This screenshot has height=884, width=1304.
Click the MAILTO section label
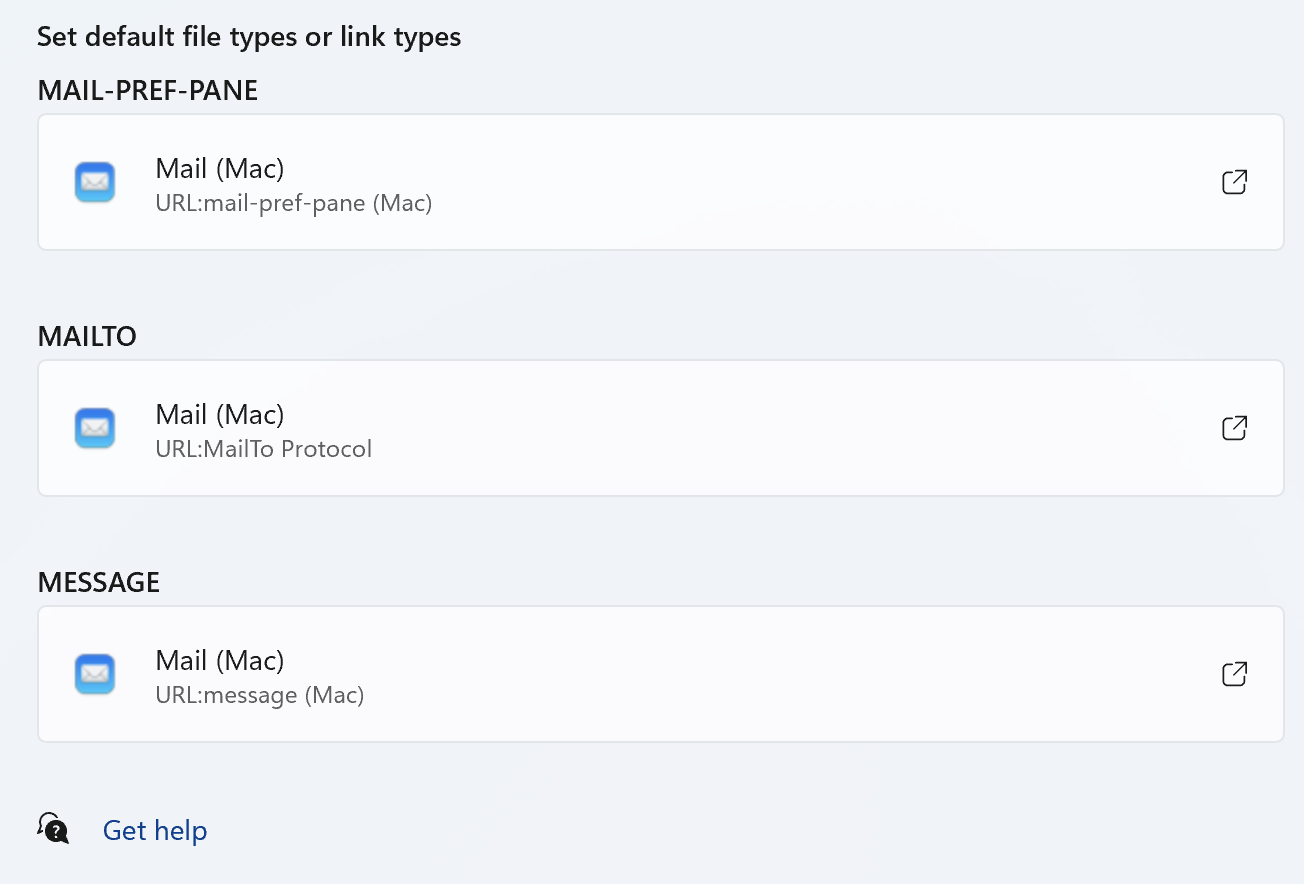point(87,337)
